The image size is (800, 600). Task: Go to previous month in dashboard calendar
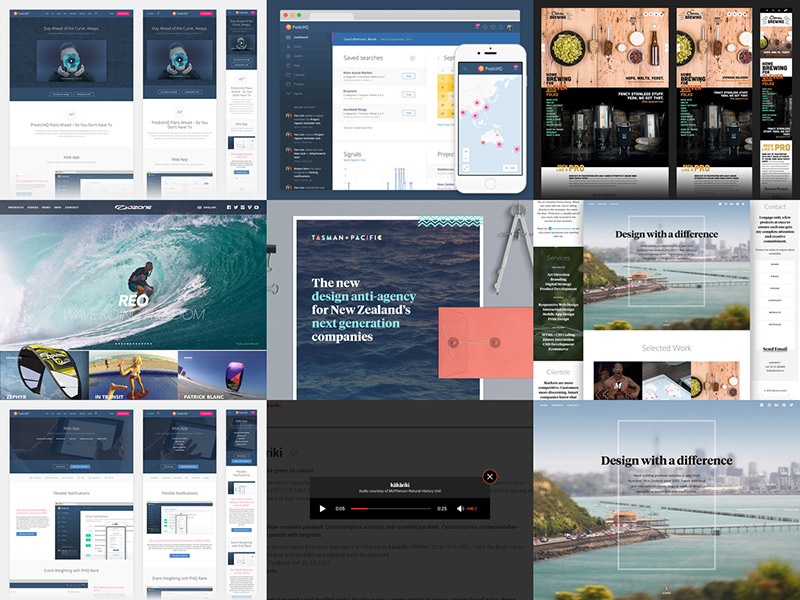pos(439,58)
